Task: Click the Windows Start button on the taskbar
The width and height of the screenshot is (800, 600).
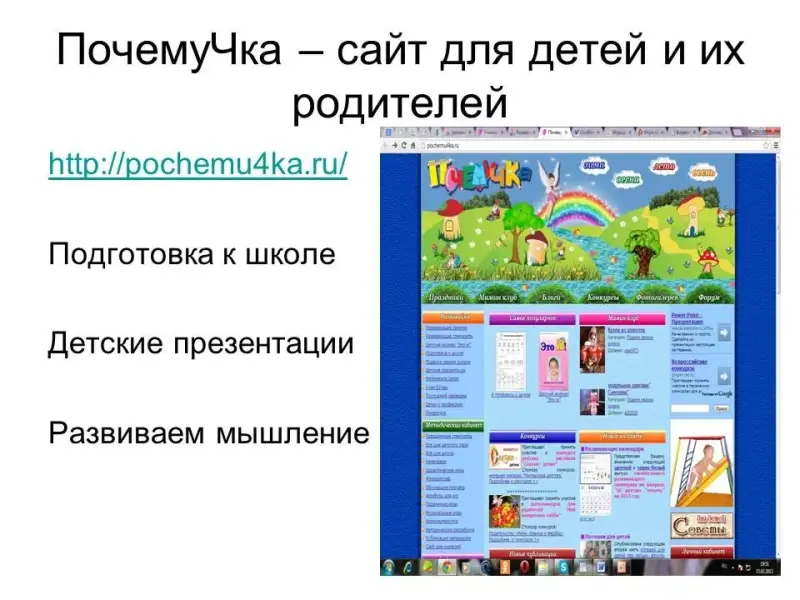Action: click(x=389, y=567)
